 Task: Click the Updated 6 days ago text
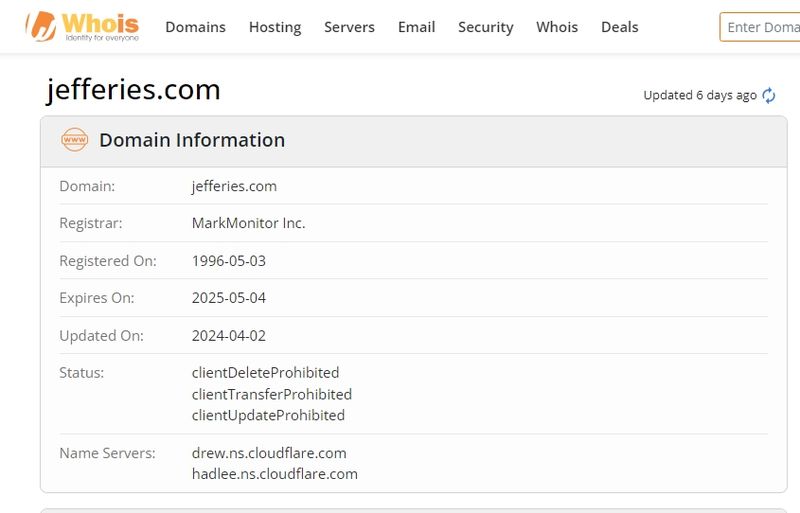(x=699, y=95)
